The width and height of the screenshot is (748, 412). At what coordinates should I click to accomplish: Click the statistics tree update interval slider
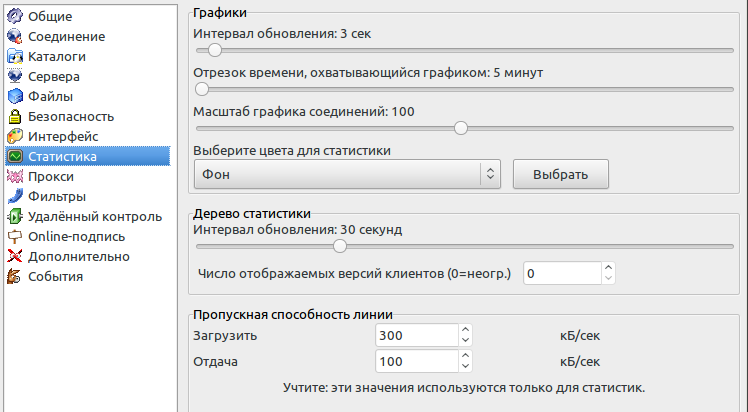465,247
